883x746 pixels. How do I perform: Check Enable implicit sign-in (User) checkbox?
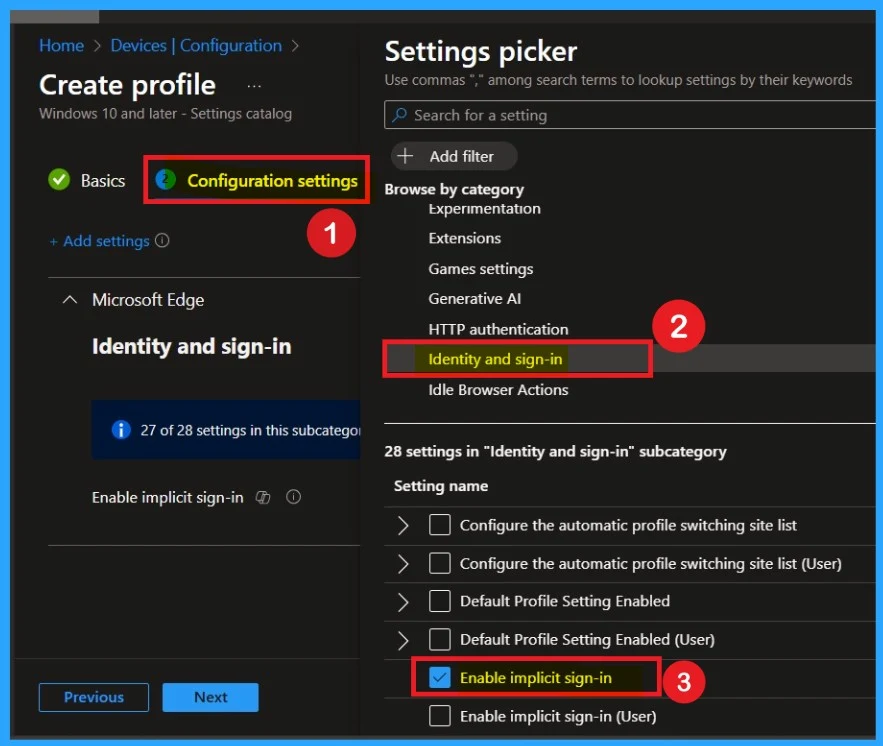(440, 716)
